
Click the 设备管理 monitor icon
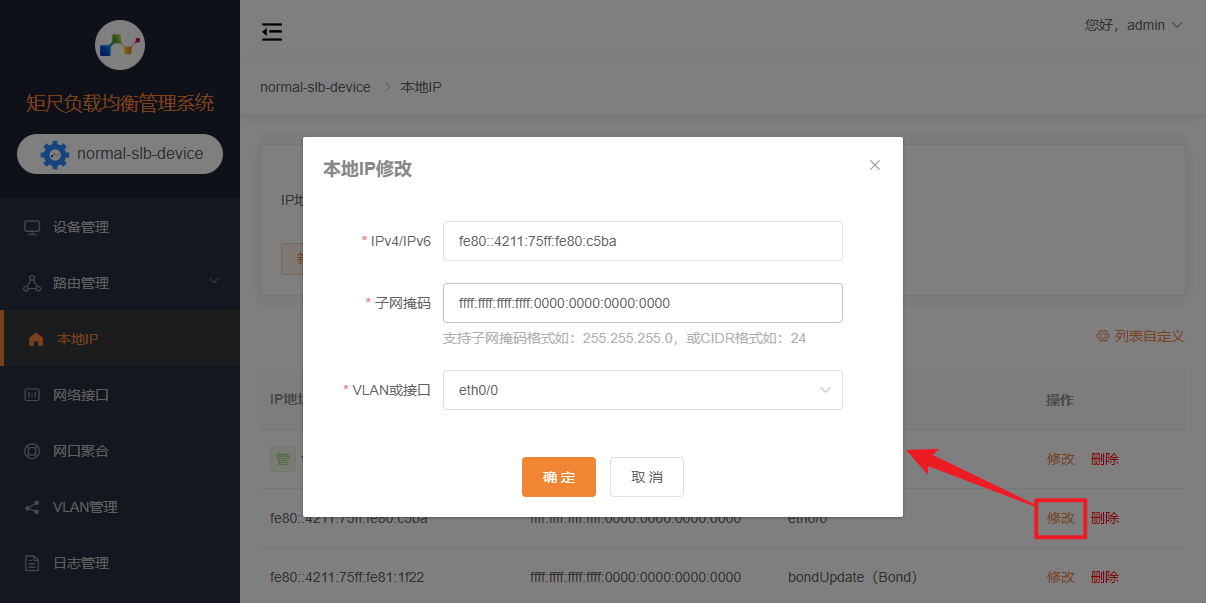32,227
